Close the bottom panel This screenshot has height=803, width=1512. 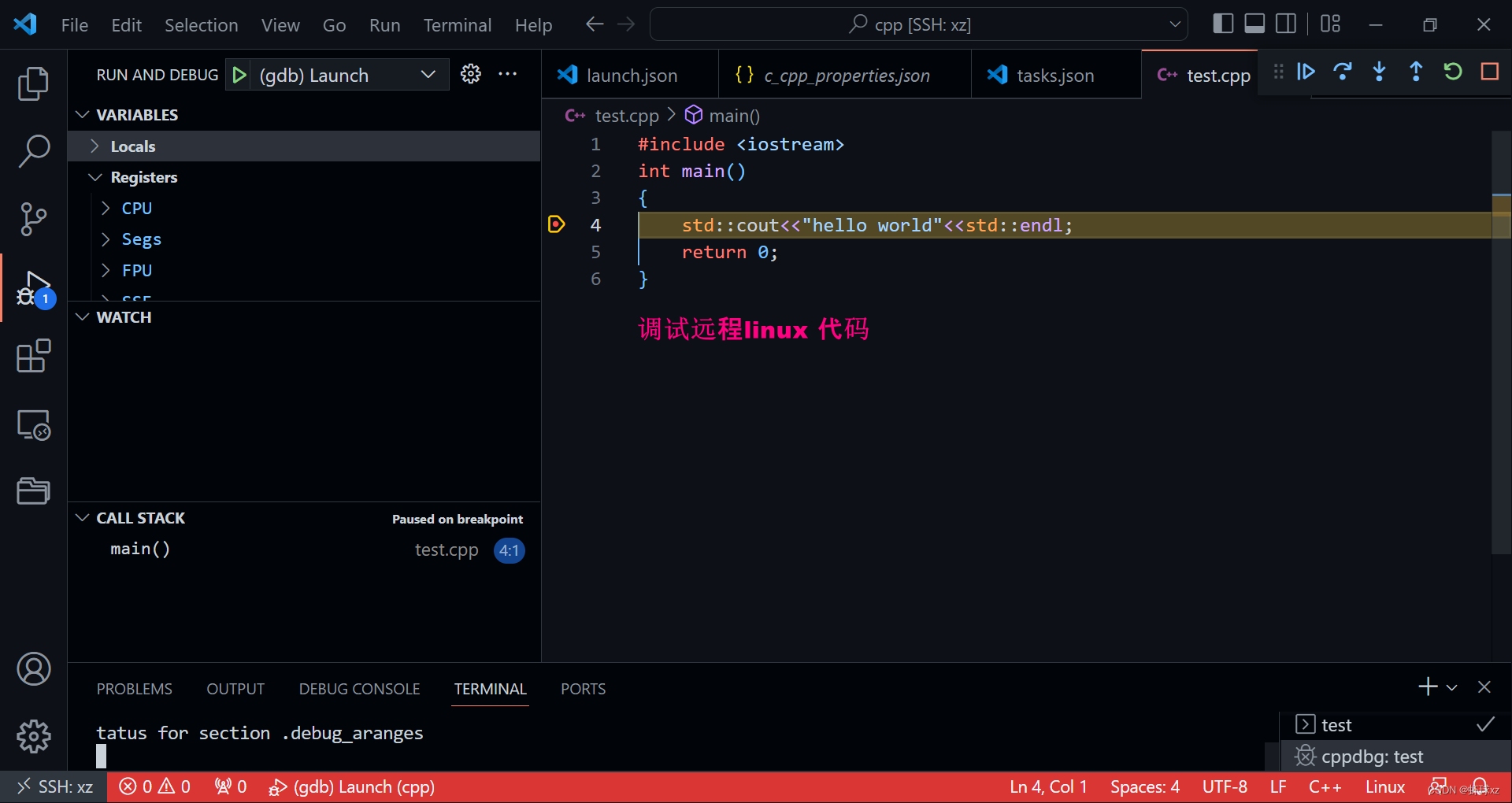pos(1484,687)
